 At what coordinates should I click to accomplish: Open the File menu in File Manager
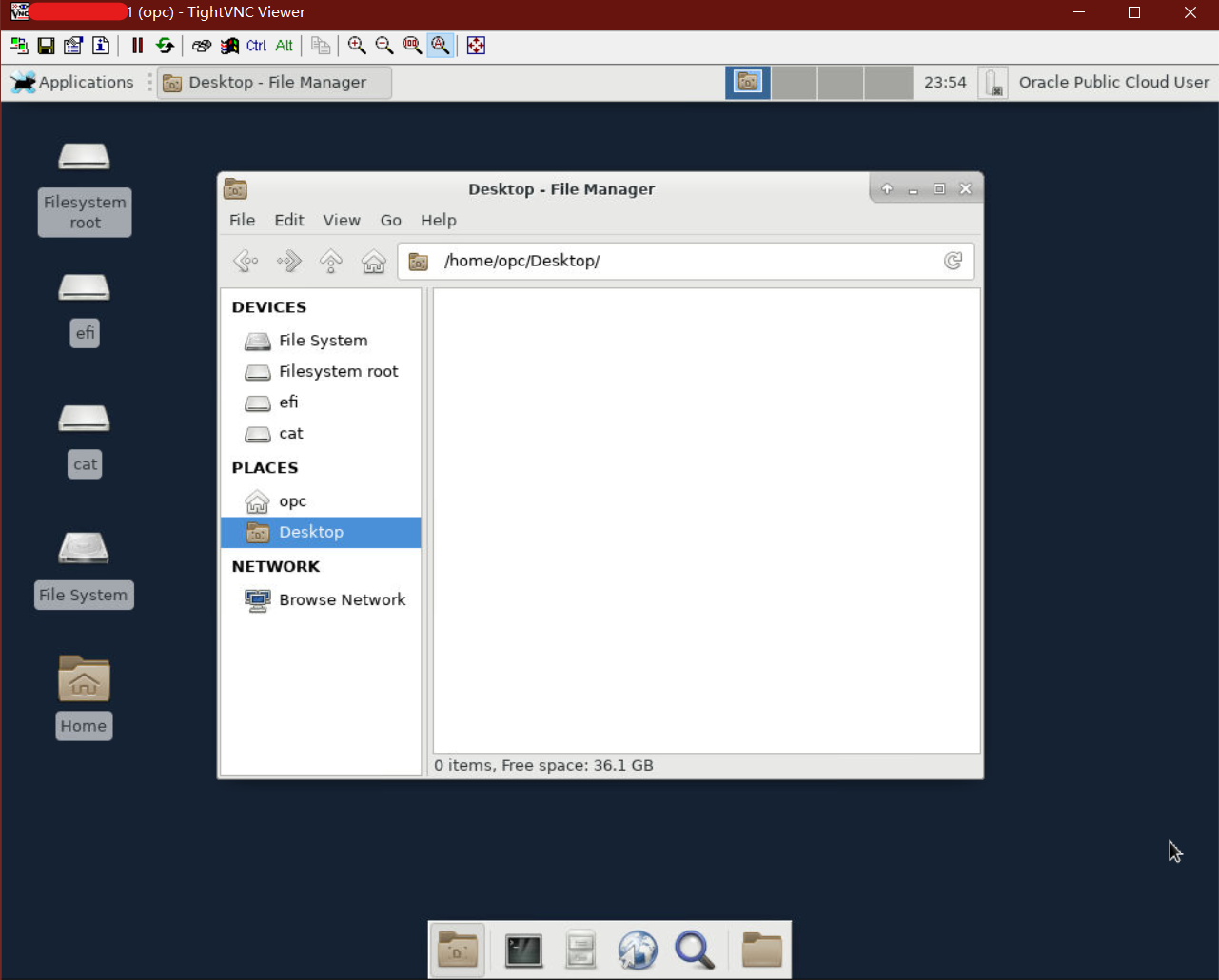pyautogui.click(x=243, y=220)
